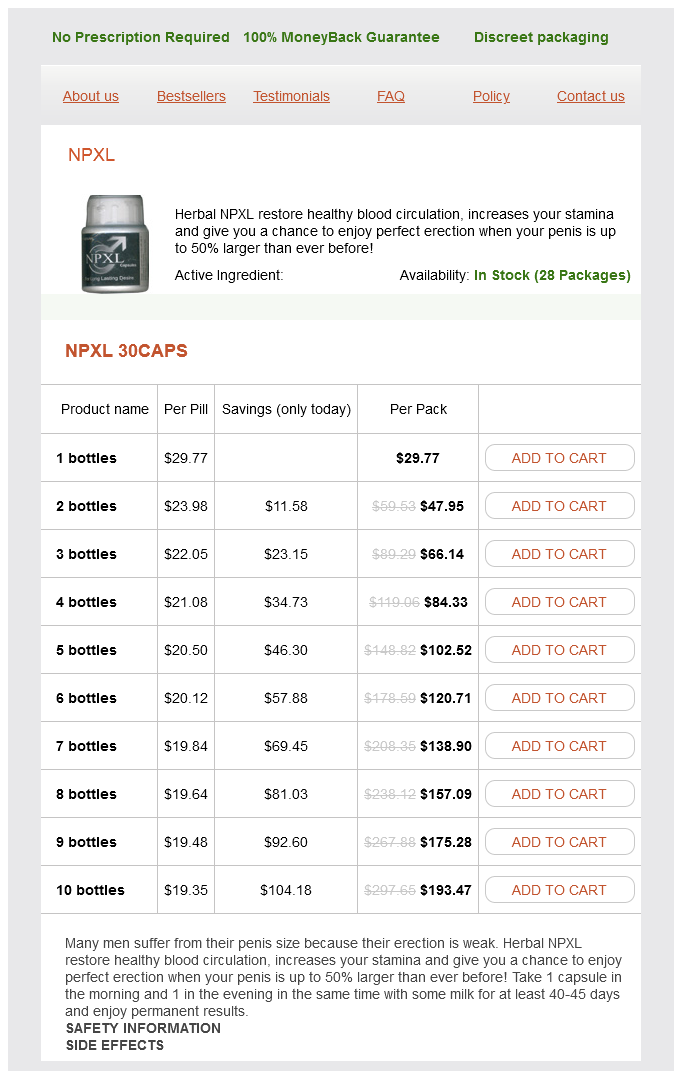
Task: Click the NPXL product title
Action: (92, 155)
